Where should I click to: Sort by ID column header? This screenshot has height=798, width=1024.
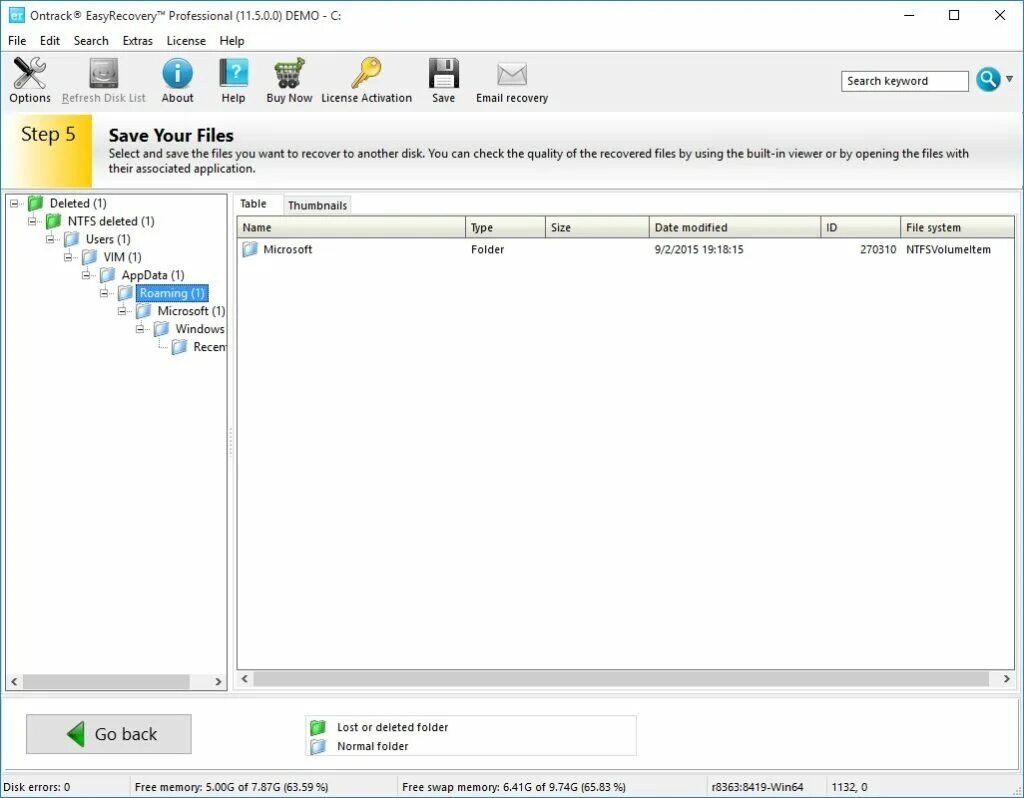(x=861, y=227)
